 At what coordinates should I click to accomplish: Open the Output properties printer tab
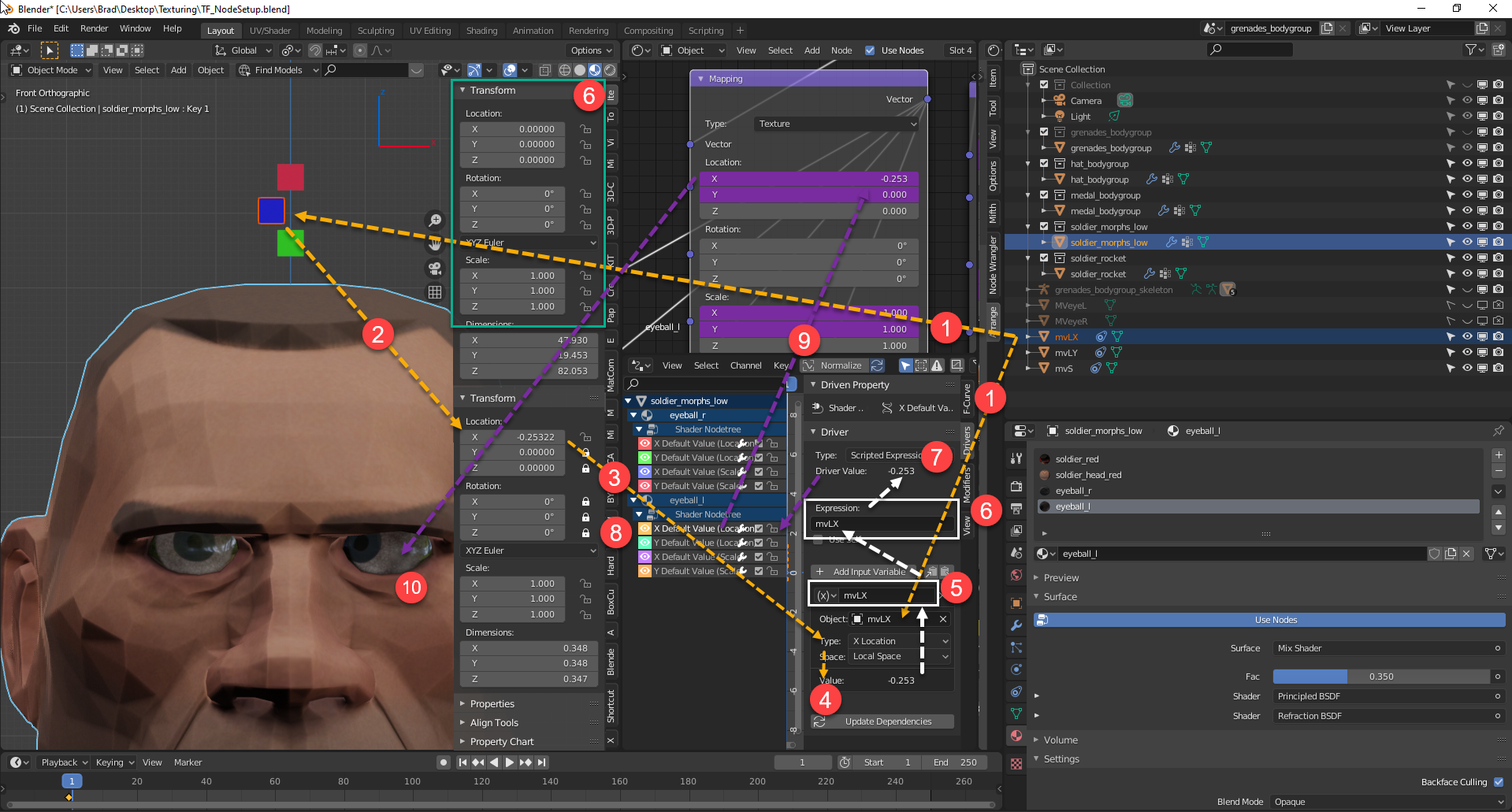[1016, 509]
